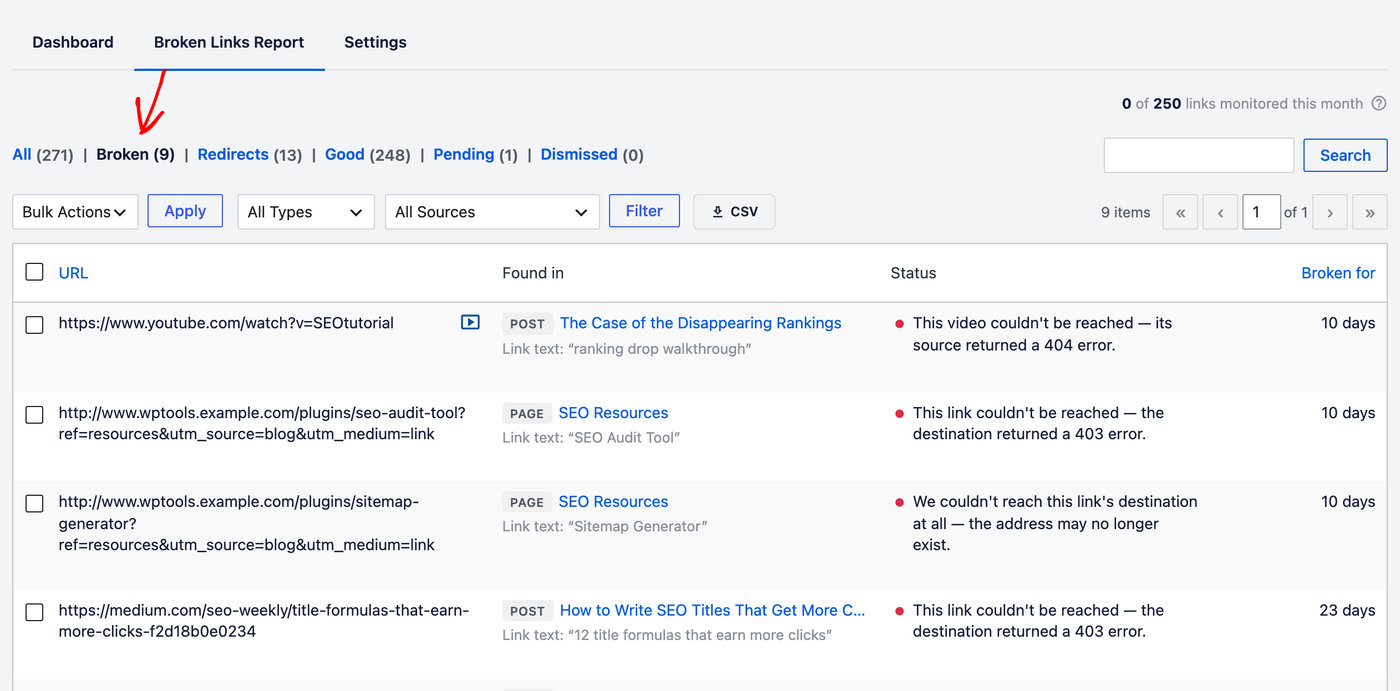Filter by Good (248) links

click(368, 155)
